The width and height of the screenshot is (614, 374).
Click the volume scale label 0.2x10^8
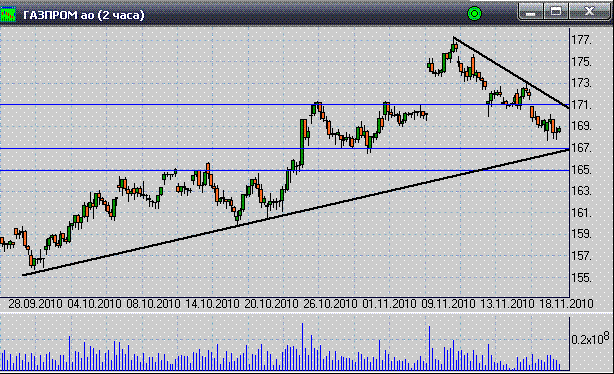coord(590,338)
